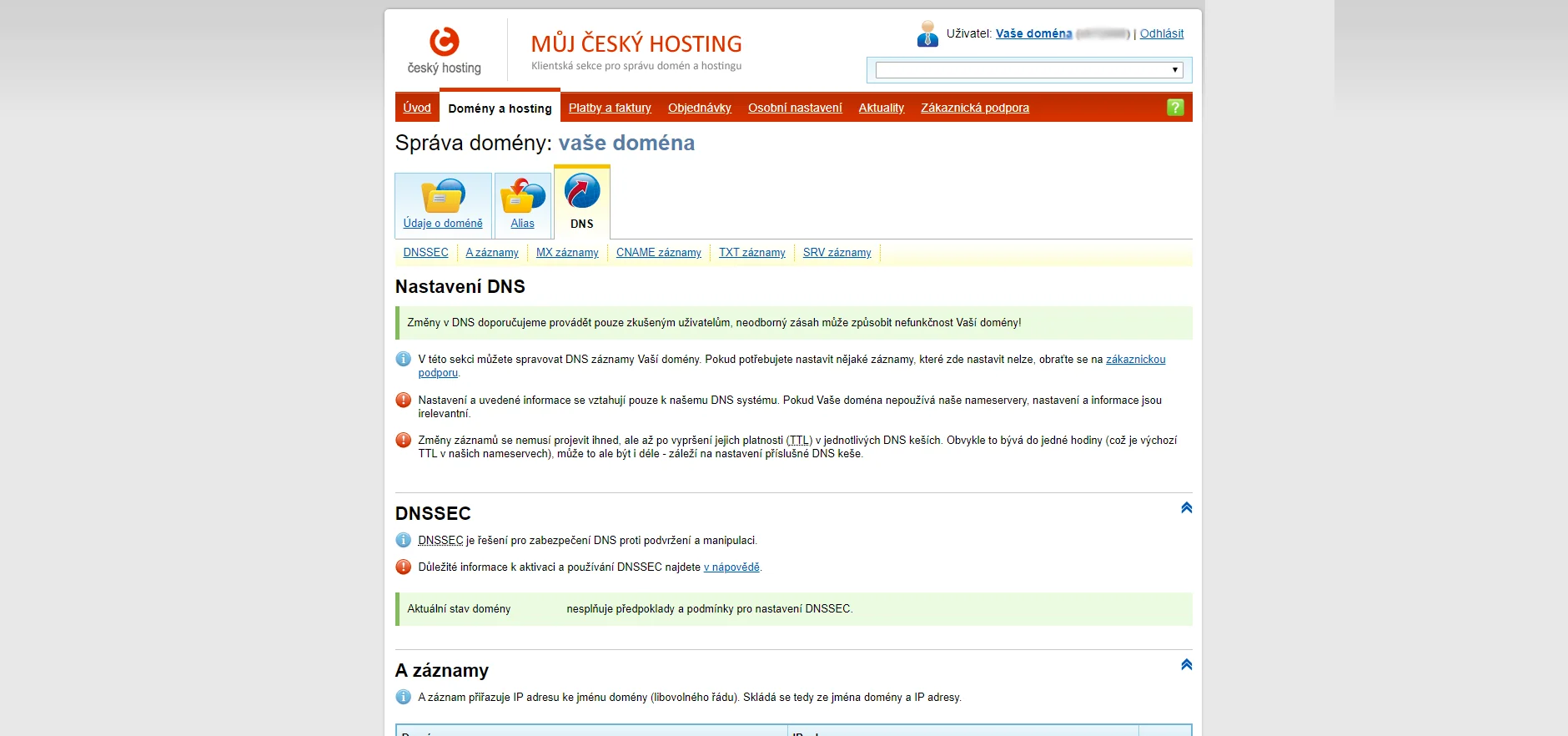Switch to Objednávky section
1568x736 pixels.
tap(699, 108)
